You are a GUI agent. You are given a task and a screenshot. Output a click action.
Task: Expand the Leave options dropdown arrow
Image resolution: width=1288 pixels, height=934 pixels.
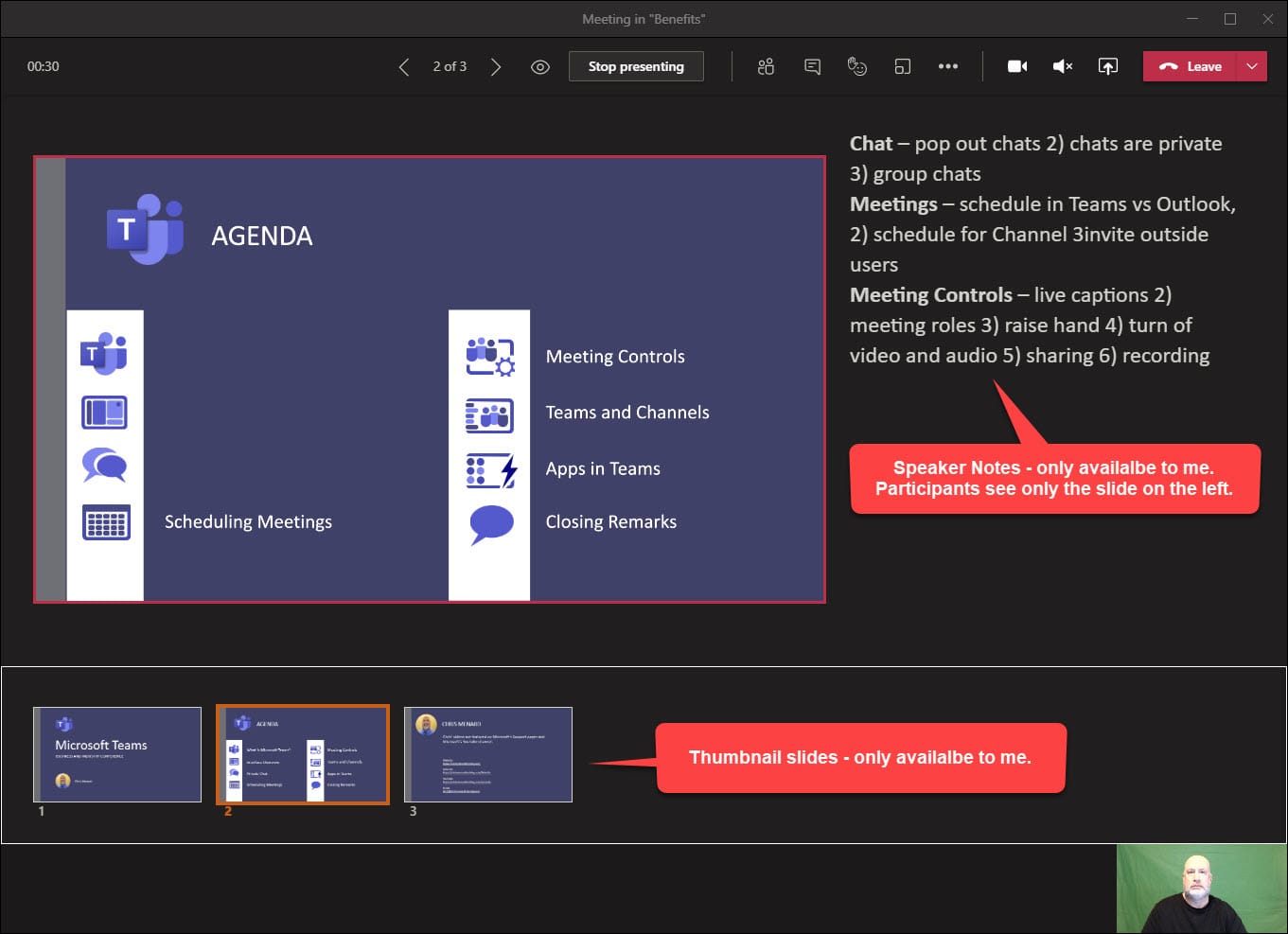[x=1252, y=67]
